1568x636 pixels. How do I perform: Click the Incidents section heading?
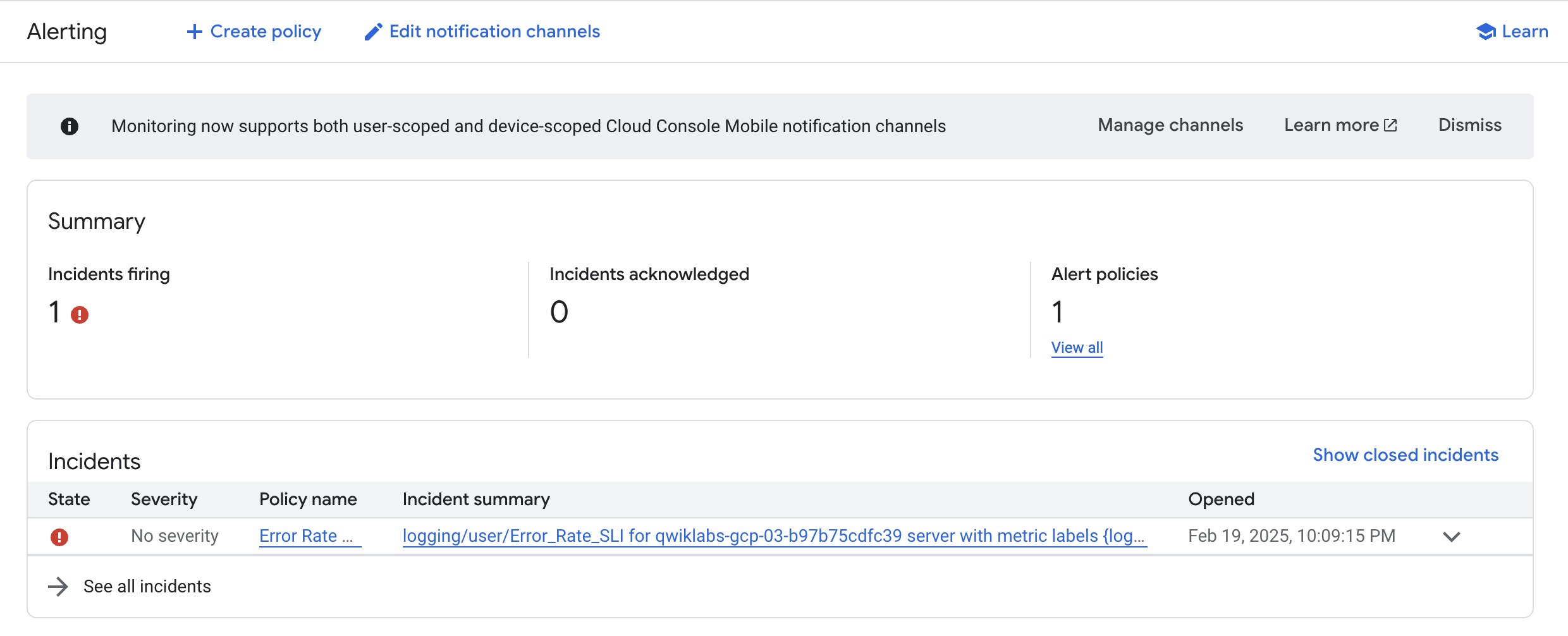(94, 462)
